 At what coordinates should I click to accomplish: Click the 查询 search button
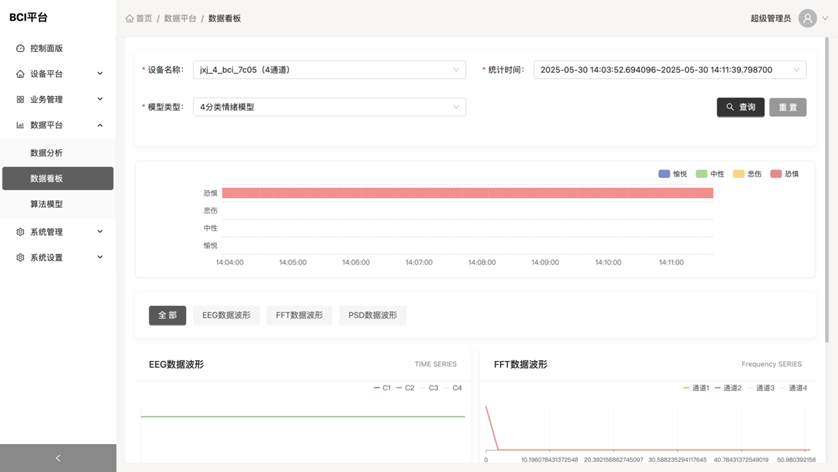[x=740, y=107]
